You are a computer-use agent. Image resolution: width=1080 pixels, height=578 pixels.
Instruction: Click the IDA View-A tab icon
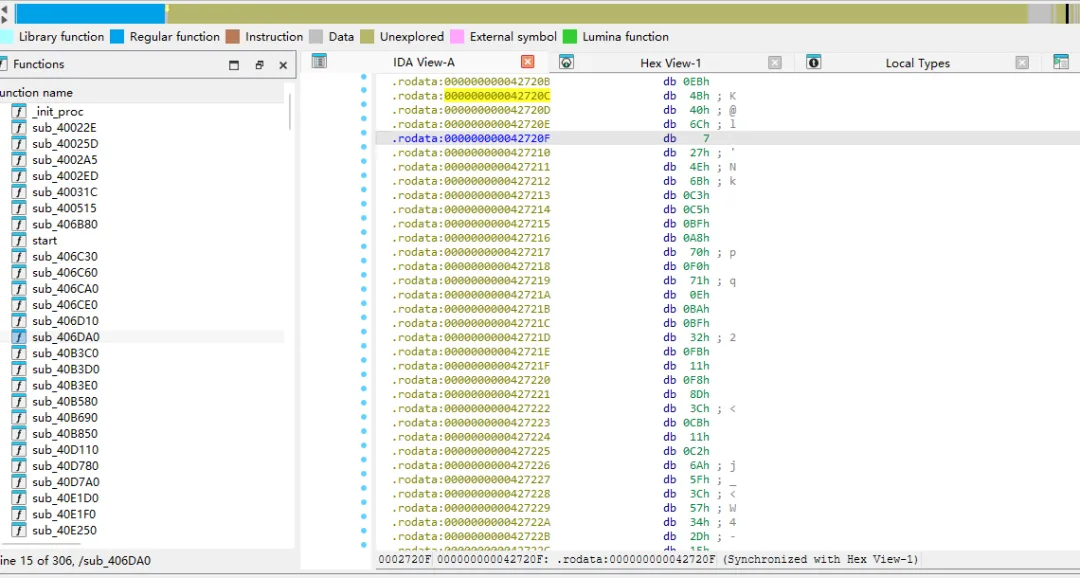(x=319, y=61)
